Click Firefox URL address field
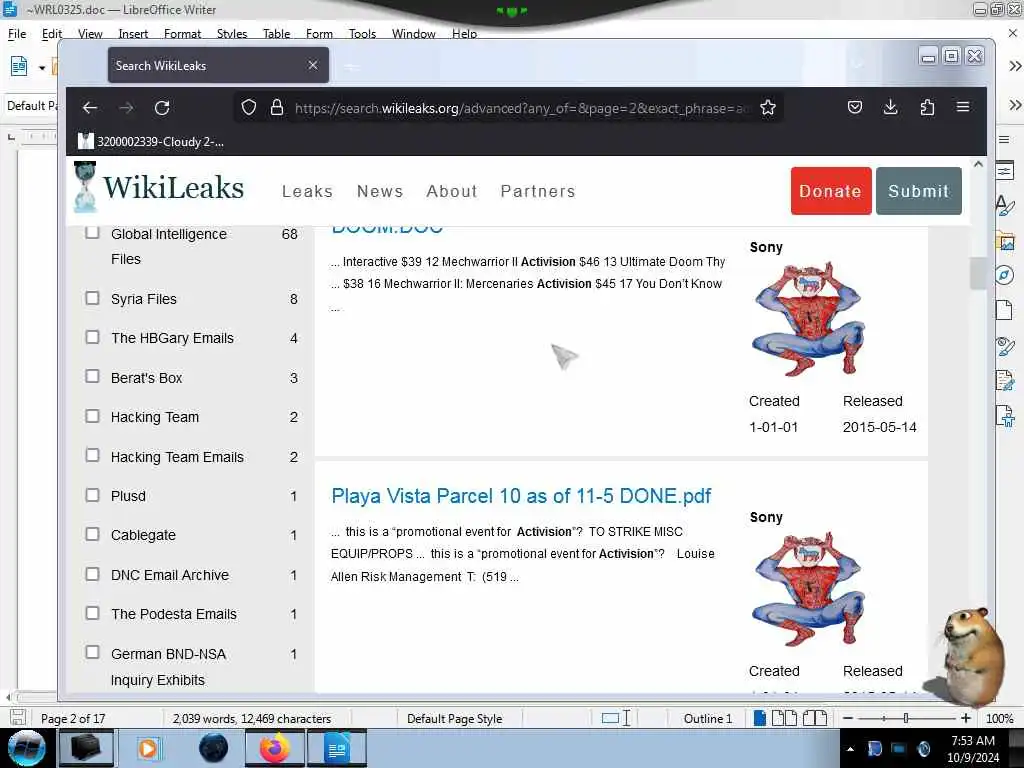Screen dimensions: 1024x768 click(x=522, y=108)
